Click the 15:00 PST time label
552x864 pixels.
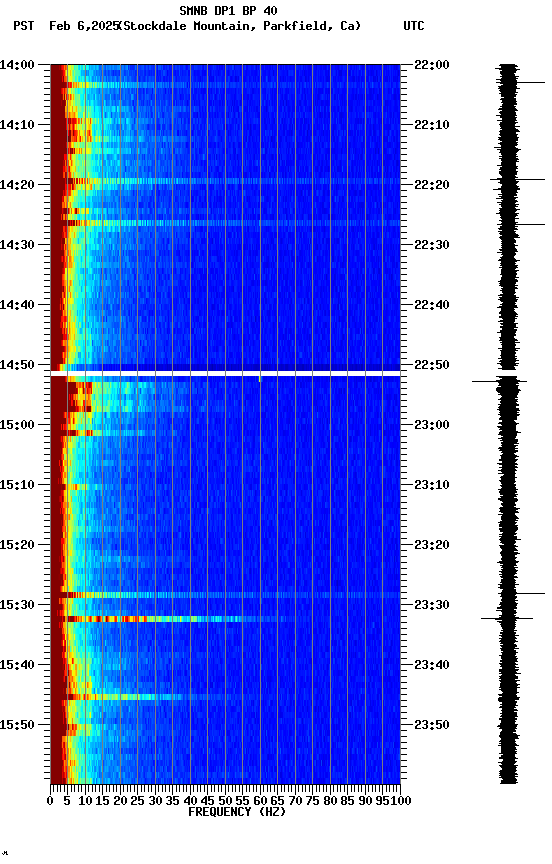[x=17, y=425]
